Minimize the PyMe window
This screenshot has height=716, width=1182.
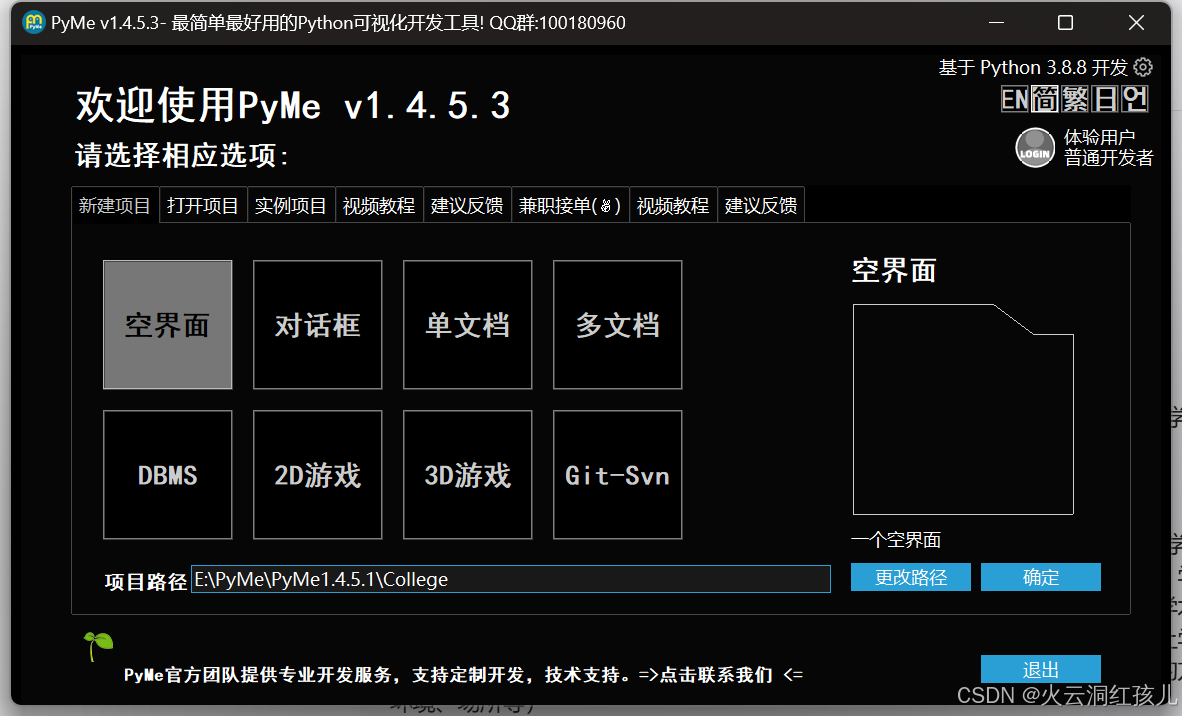(997, 23)
